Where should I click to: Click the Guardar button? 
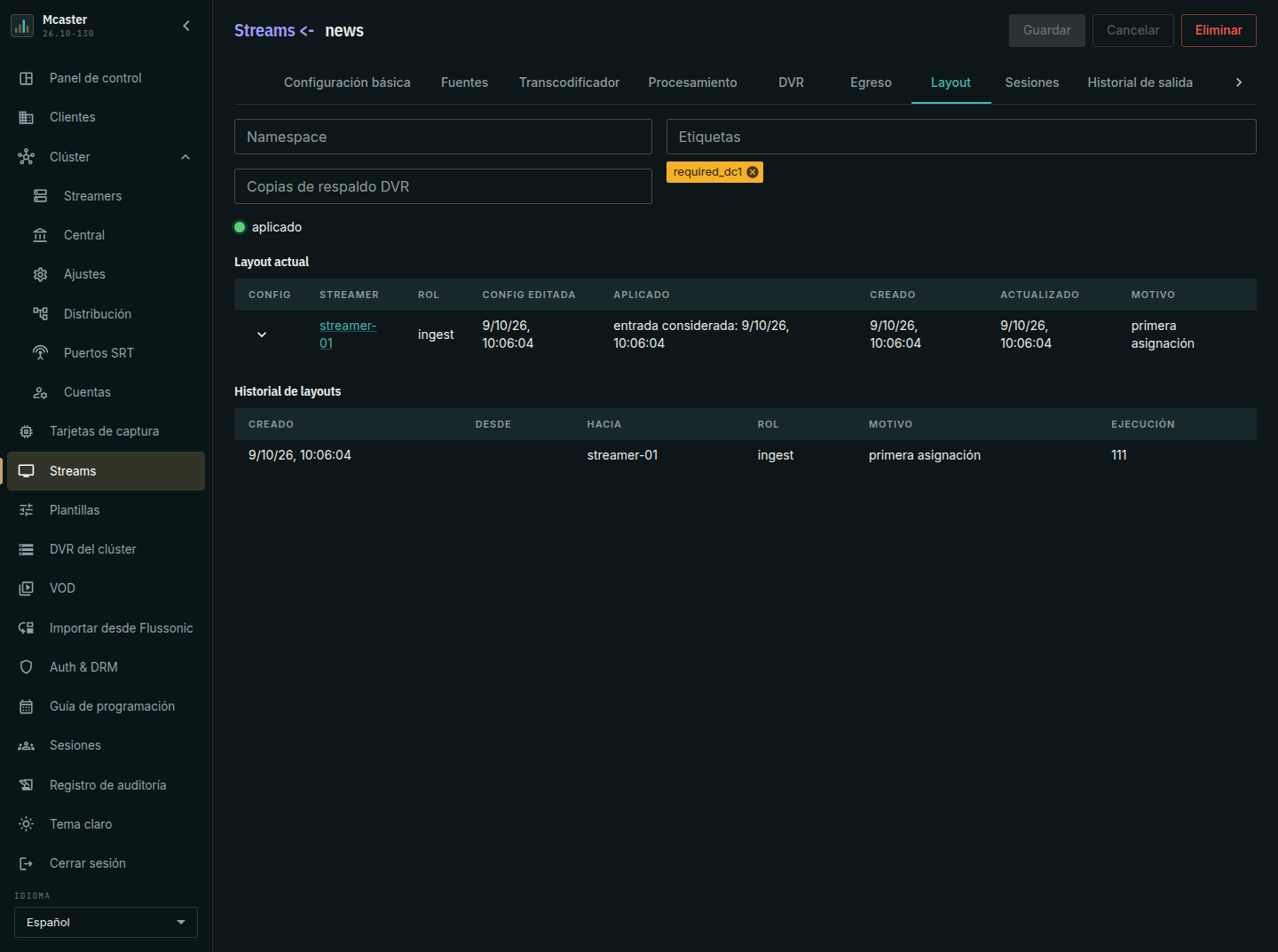coord(1047,30)
